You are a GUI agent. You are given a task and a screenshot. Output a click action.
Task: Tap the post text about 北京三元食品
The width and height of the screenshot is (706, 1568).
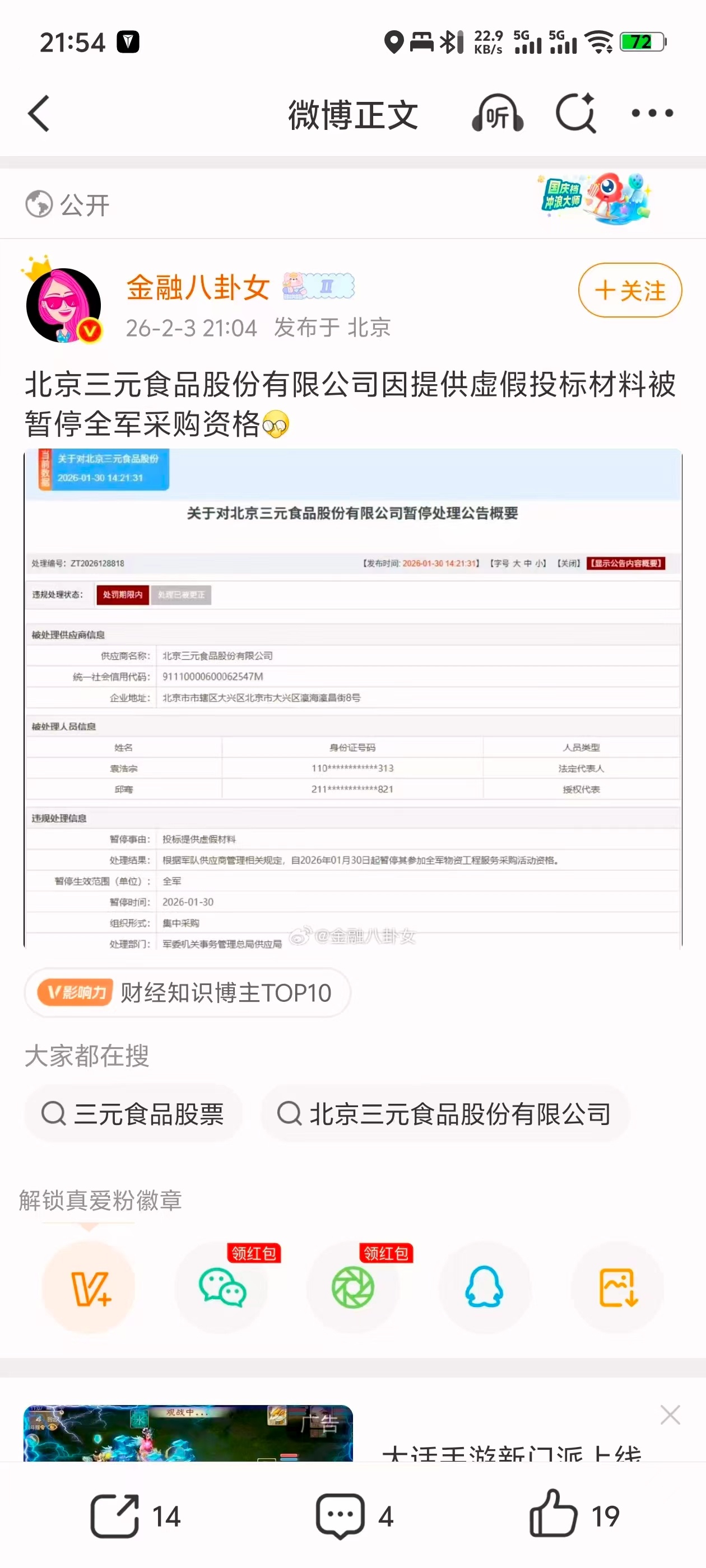coord(350,404)
